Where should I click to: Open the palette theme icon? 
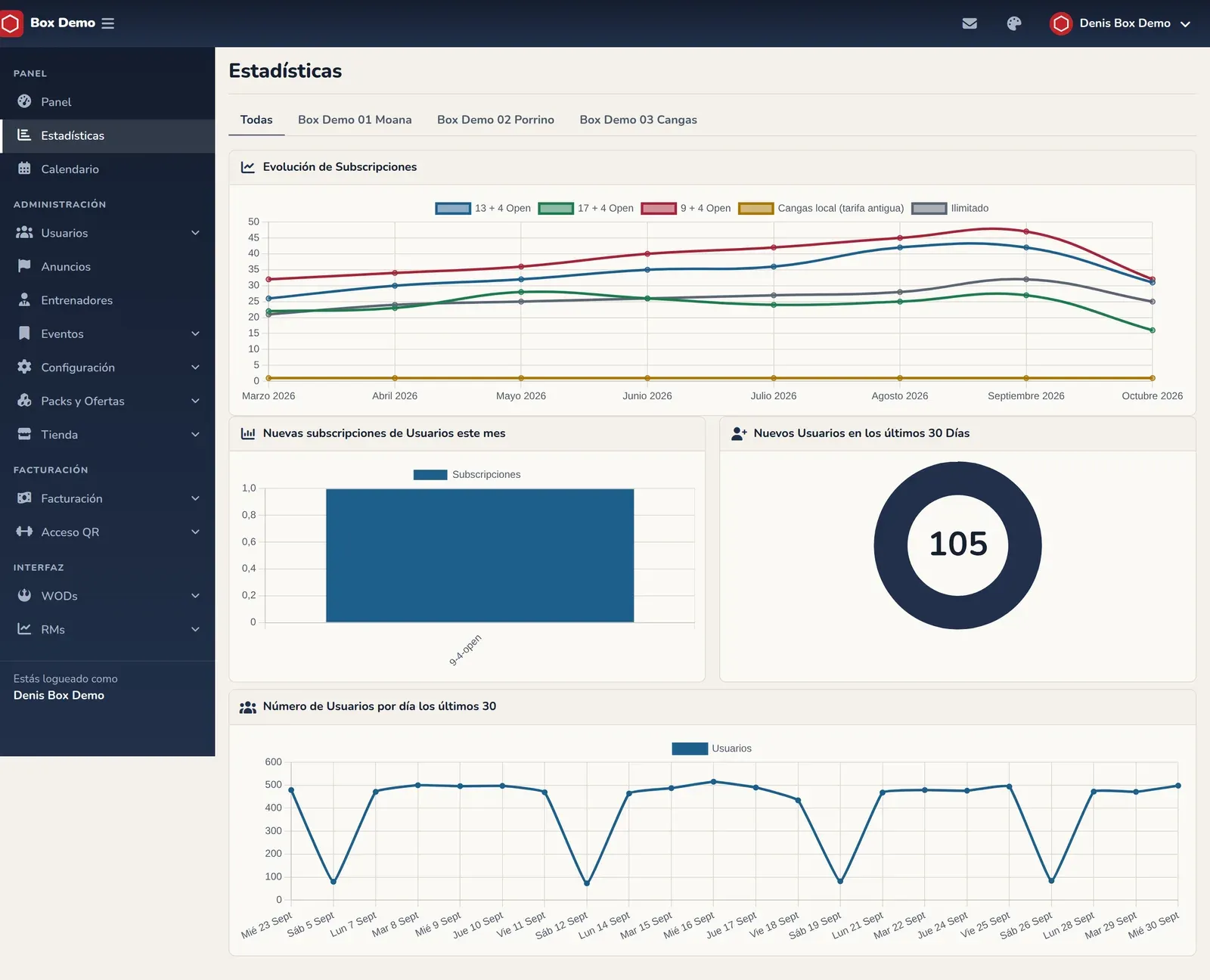tap(1014, 23)
